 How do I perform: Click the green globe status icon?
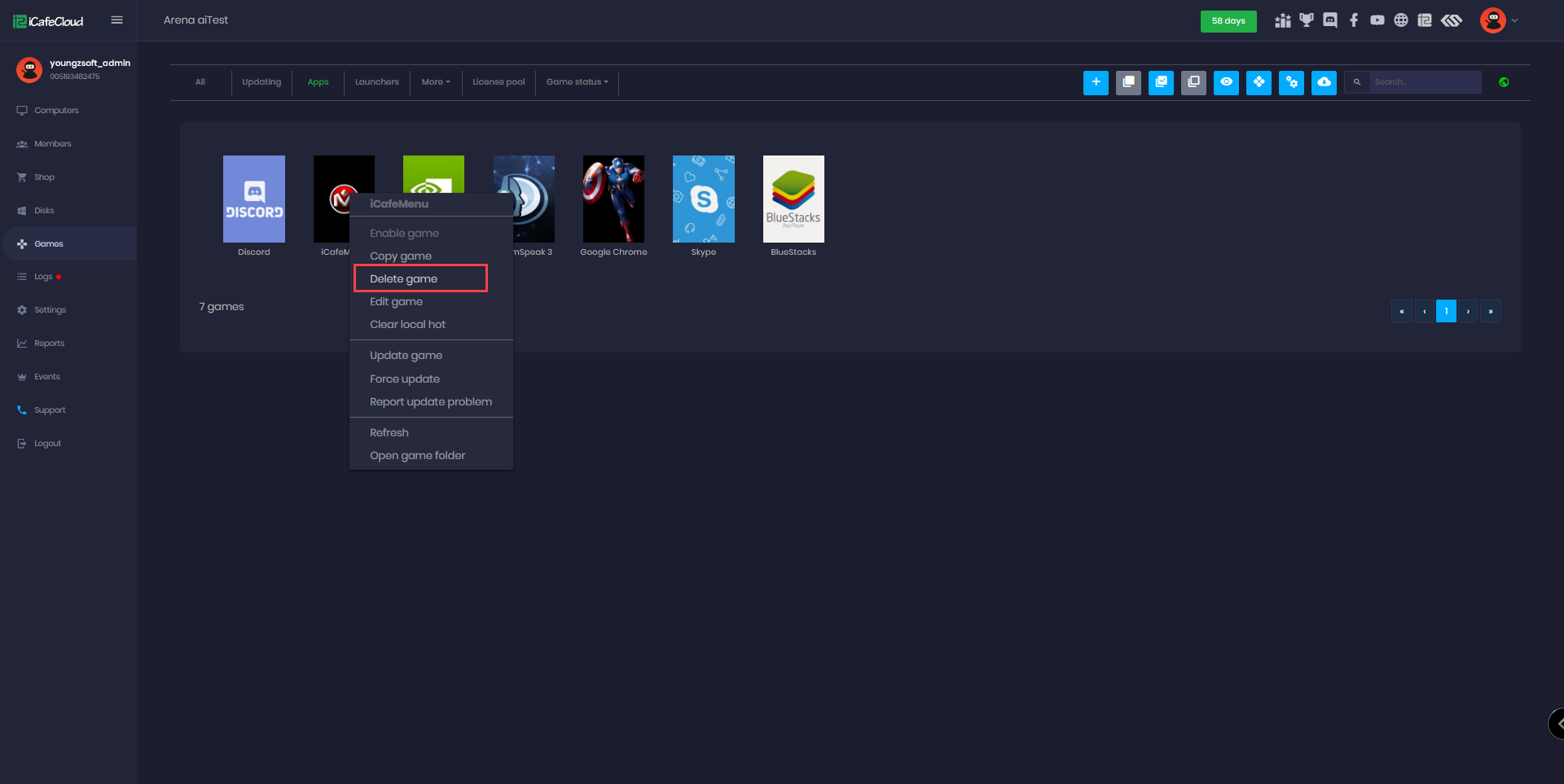1504,82
